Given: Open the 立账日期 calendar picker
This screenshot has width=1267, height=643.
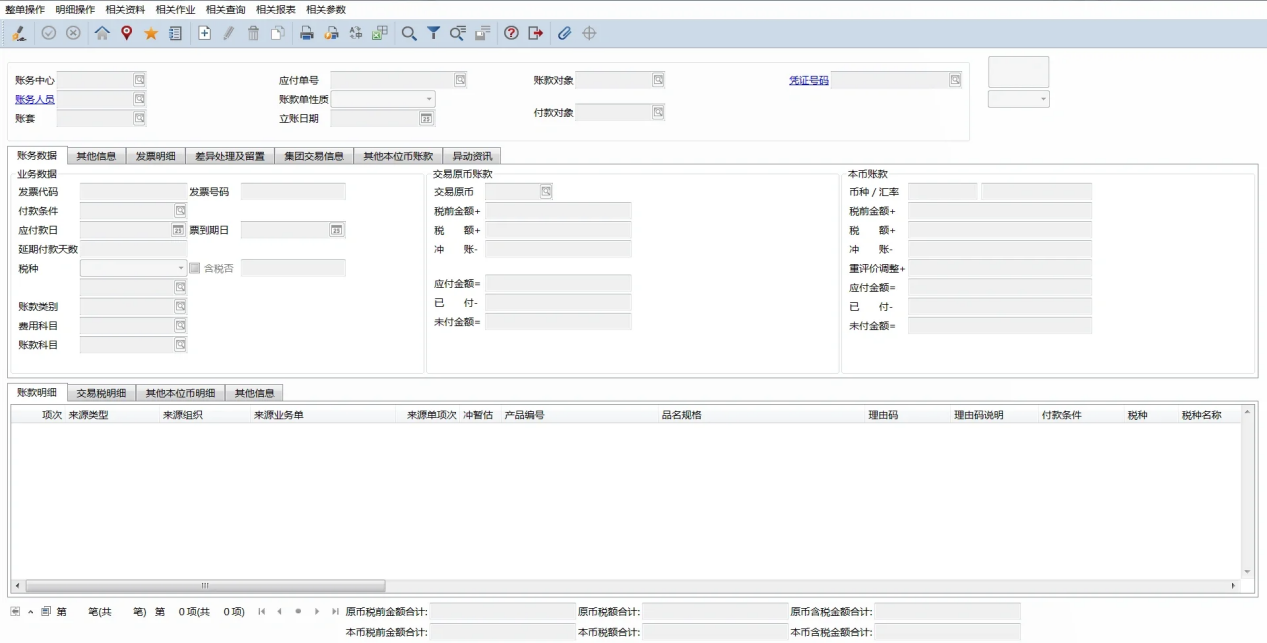Looking at the screenshot, I should pos(427,117).
